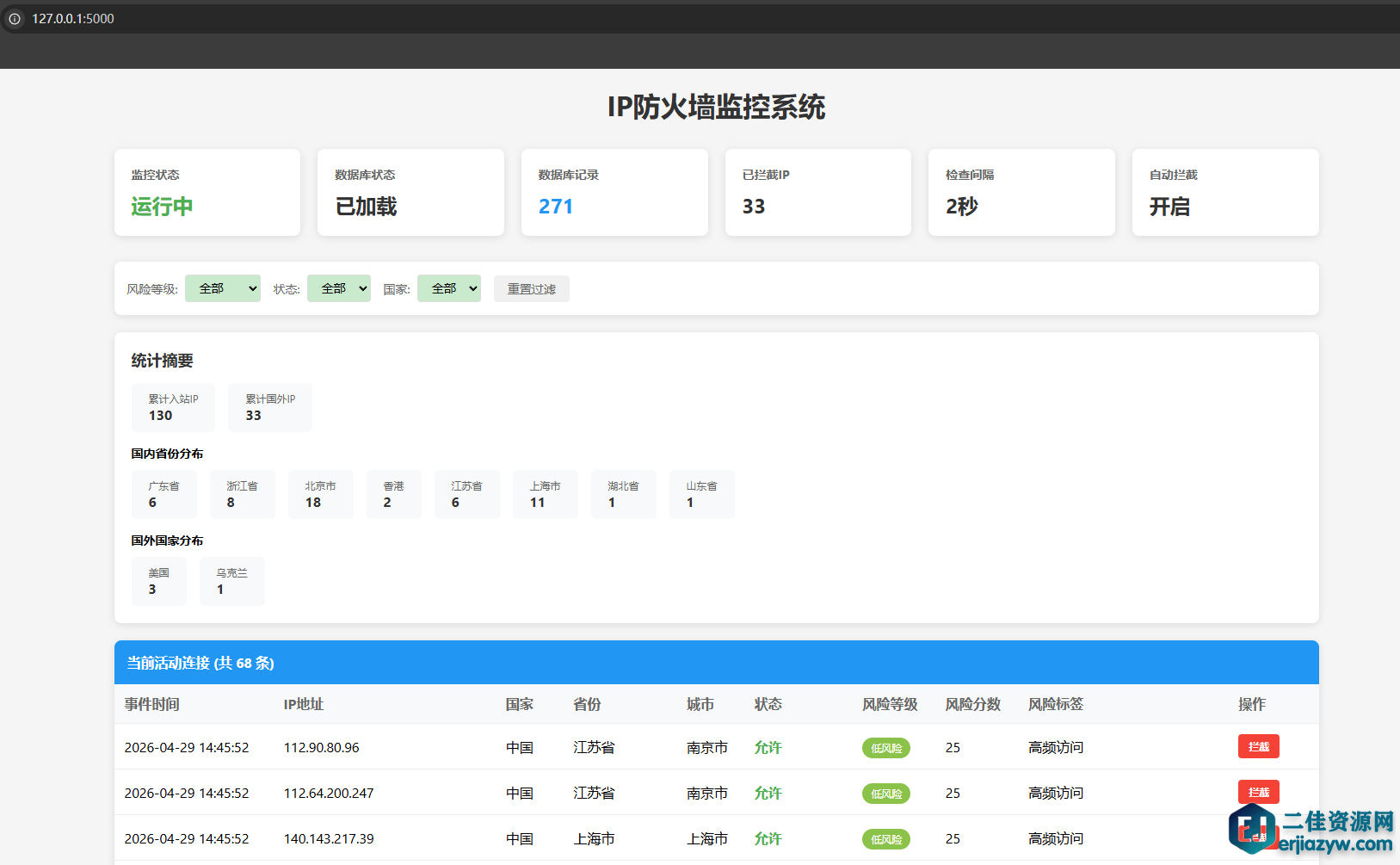
Task: Click 拦截 button for IP 112.64.200.247
Action: click(1258, 792)
